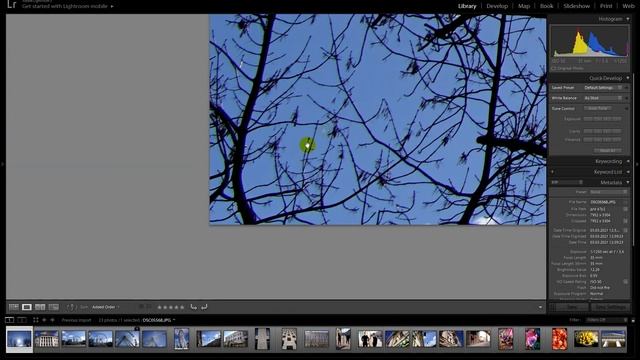Adjust the Exposure quick develop buttons

[x=602, y=119]
